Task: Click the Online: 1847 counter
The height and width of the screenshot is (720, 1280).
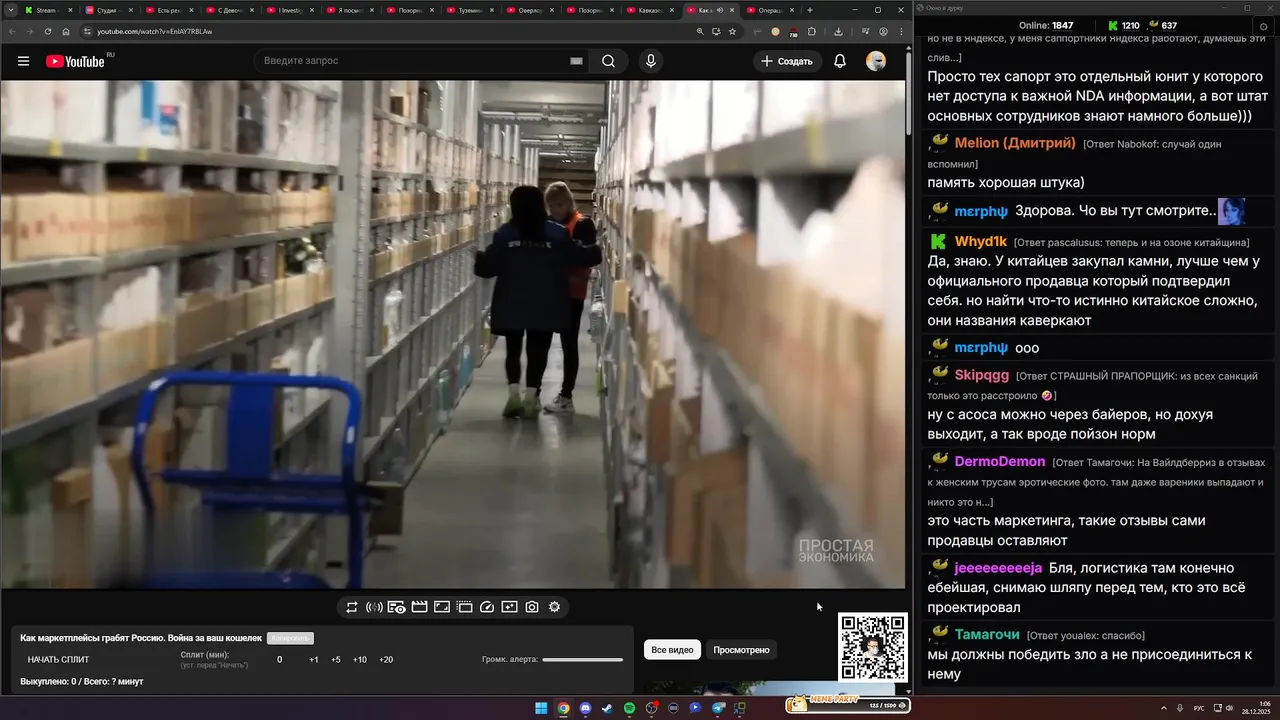Action: [x=1046, y=25]
